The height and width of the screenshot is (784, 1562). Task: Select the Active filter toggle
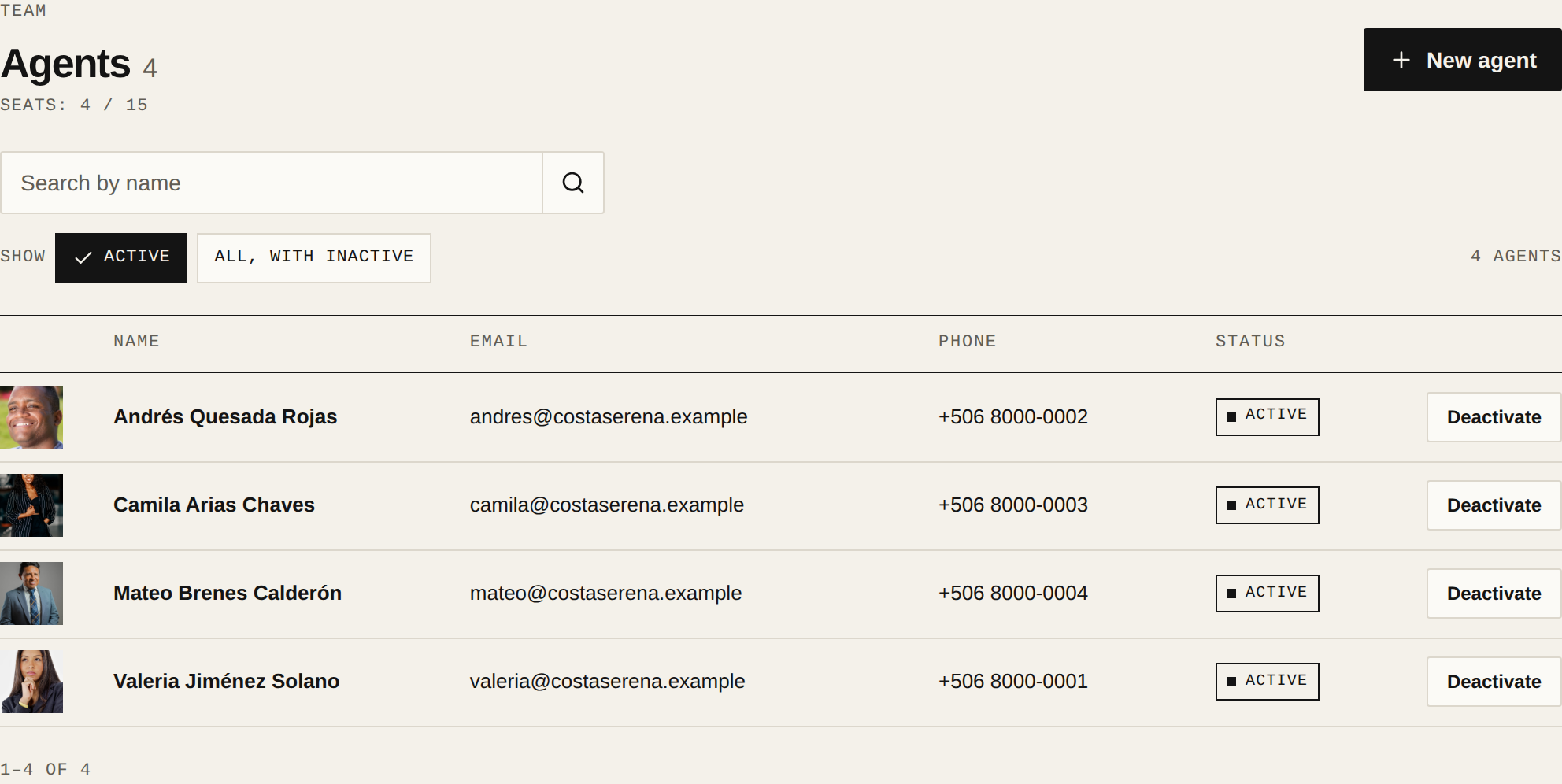tap(121, 257)
